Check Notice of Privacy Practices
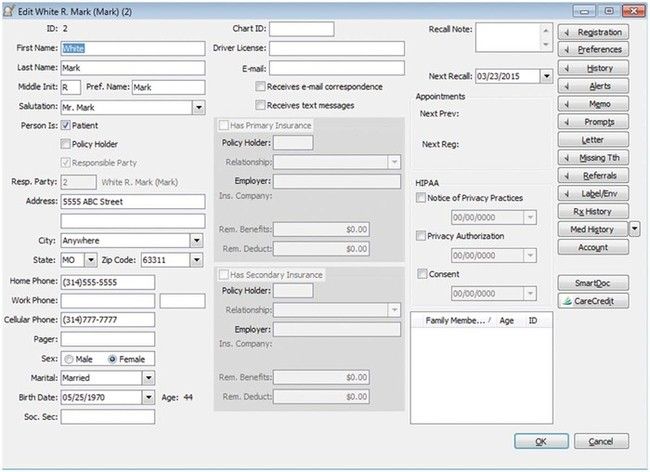The width and height of the screenshot is (650, 472). pyautogui.click(x=421, y=198)
